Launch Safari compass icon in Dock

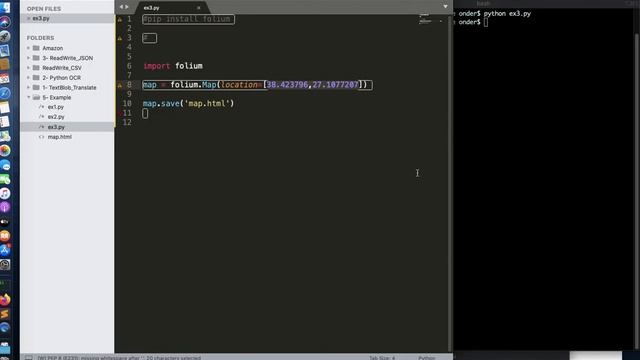click(x=5, y=93)
